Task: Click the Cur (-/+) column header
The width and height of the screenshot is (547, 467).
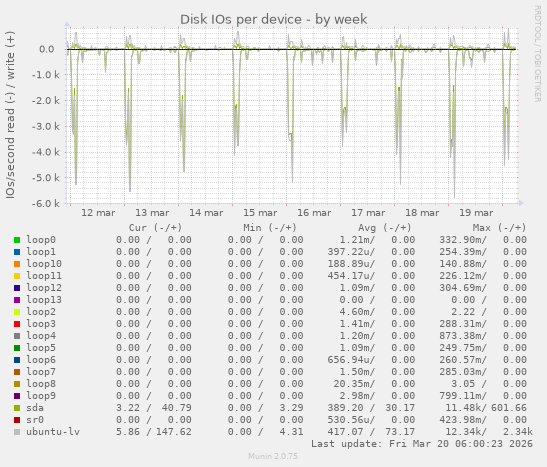Action: coord(156,228)
